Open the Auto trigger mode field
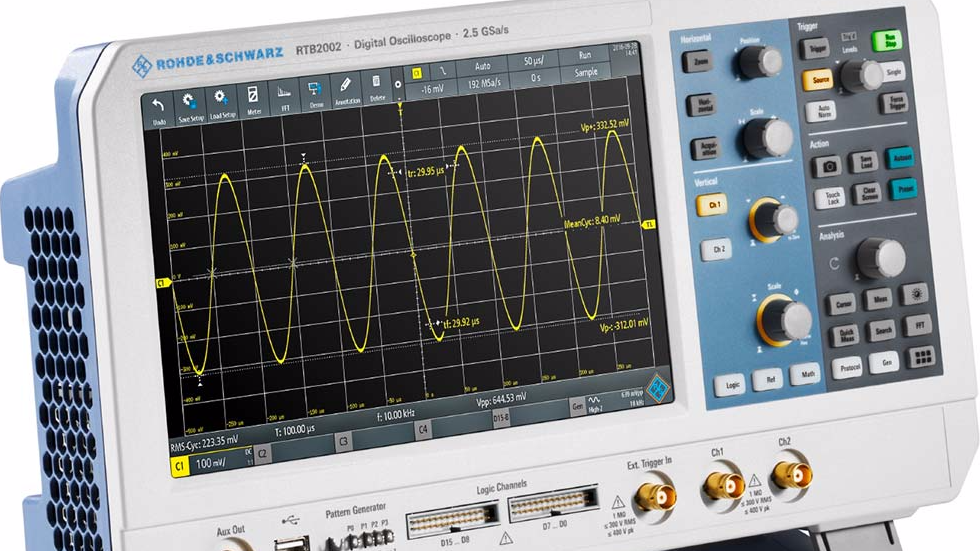Image resolution: width=980 pixels, height=551 pixels. click(x=482, y=67)
